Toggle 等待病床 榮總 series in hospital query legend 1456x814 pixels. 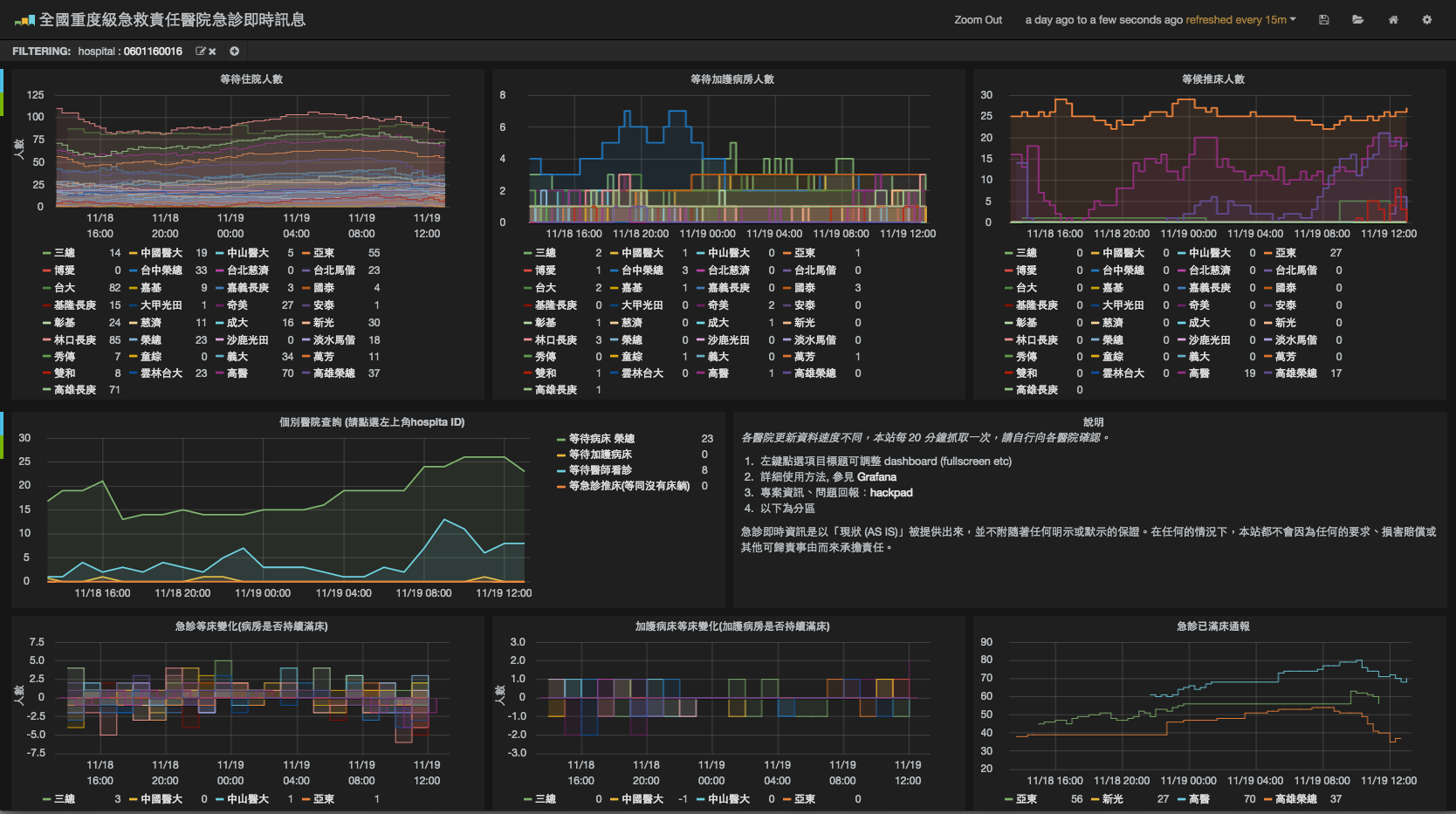(x=601, y=439)
